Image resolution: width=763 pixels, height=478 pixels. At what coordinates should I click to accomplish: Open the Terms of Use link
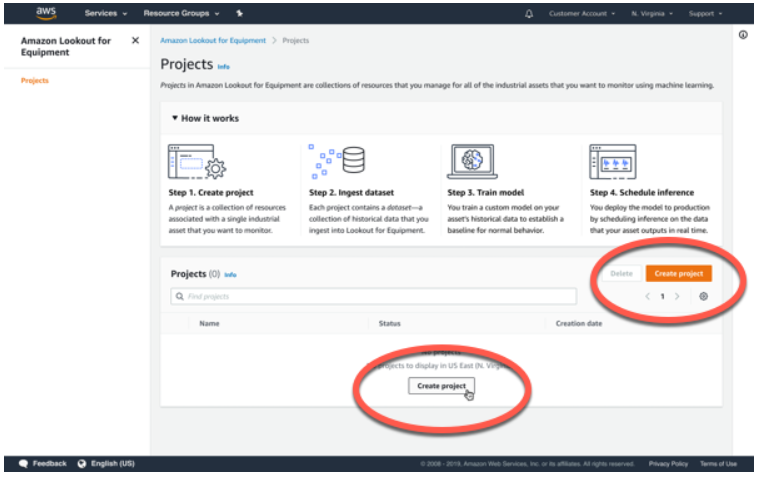(x=718, y=464)
